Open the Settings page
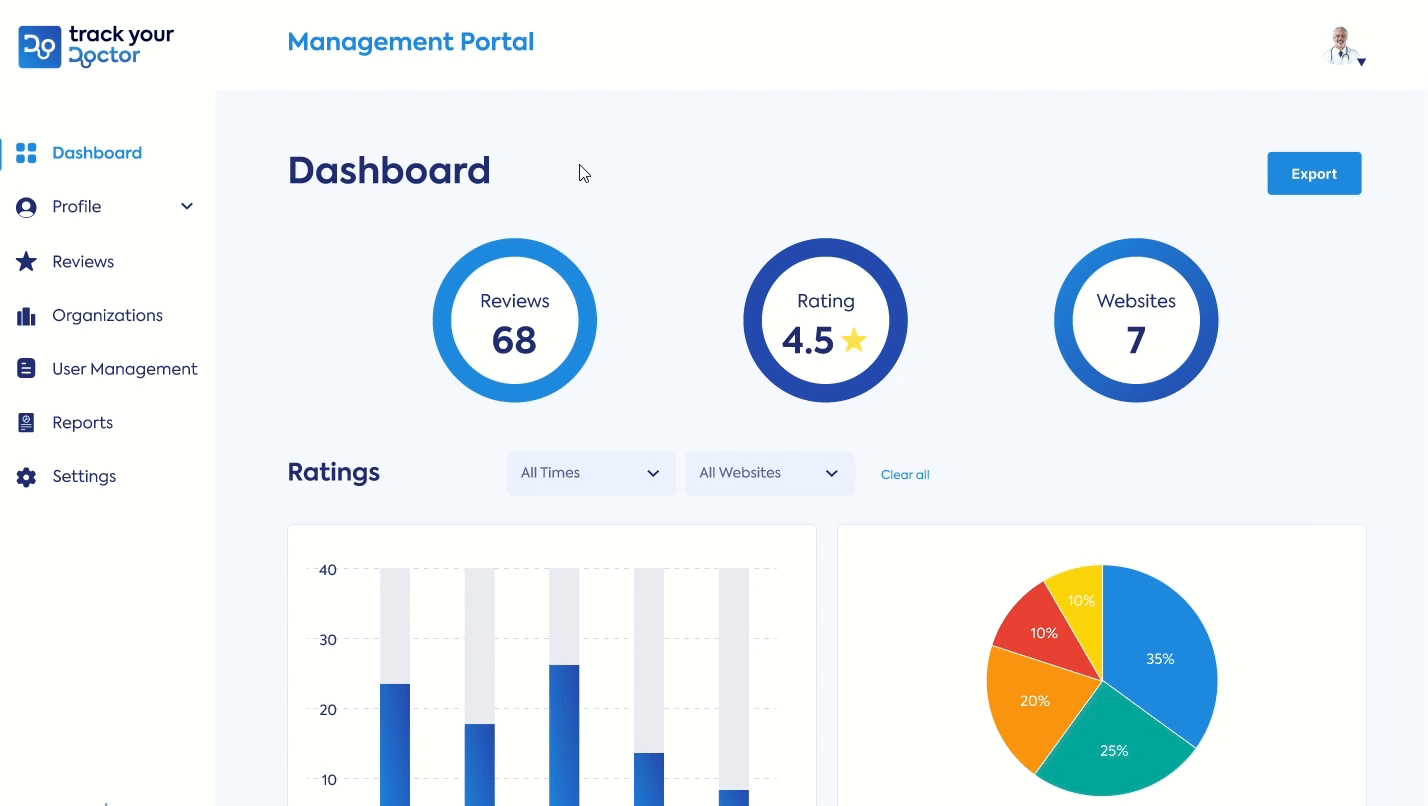The image size is (1428, 806). tap(84, 476)
